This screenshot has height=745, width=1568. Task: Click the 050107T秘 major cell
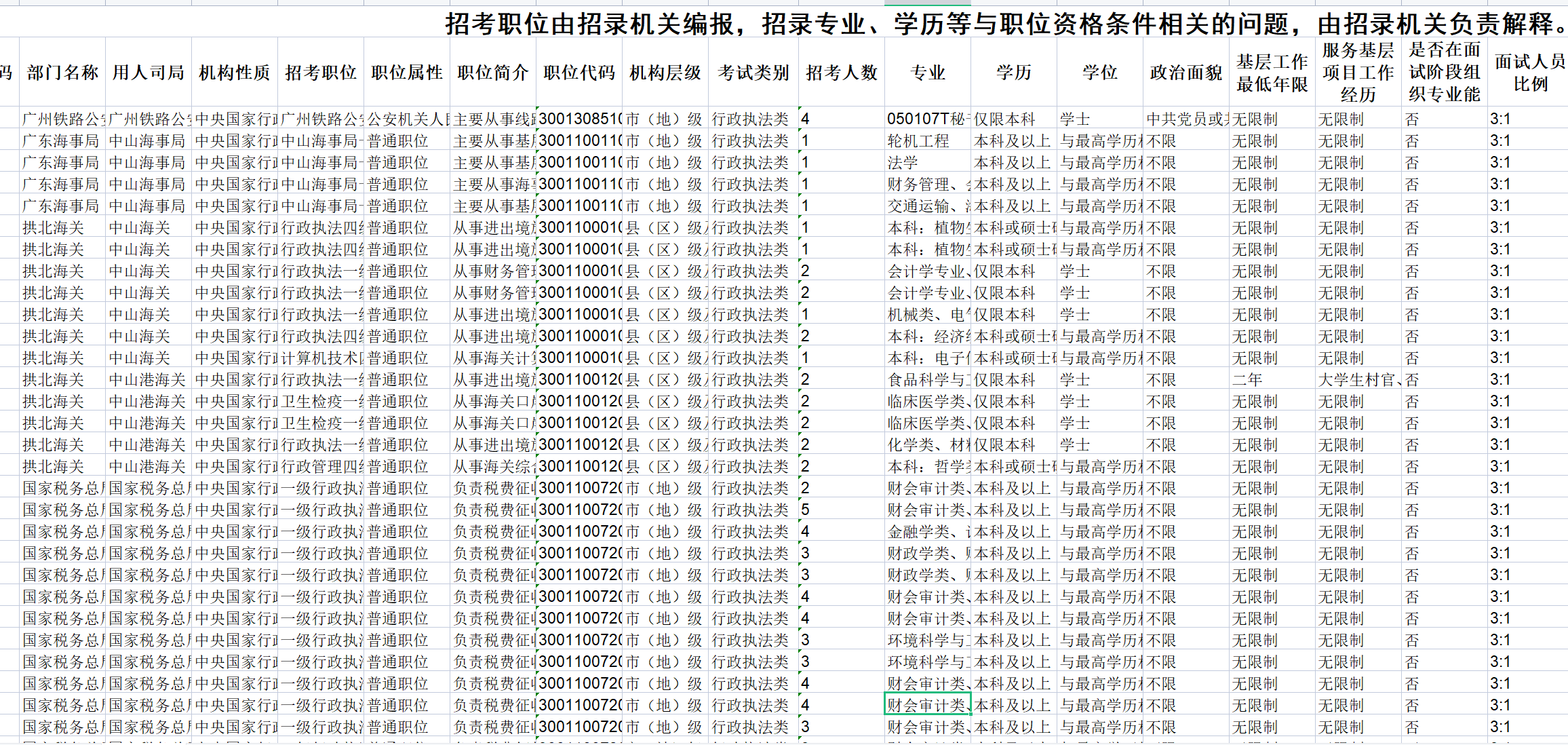tap(926, 119)
